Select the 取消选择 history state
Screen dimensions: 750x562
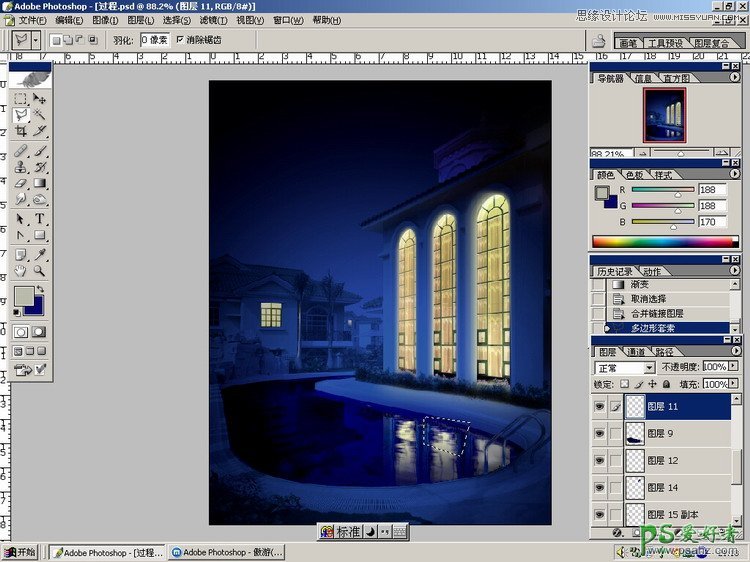(657, 299)
